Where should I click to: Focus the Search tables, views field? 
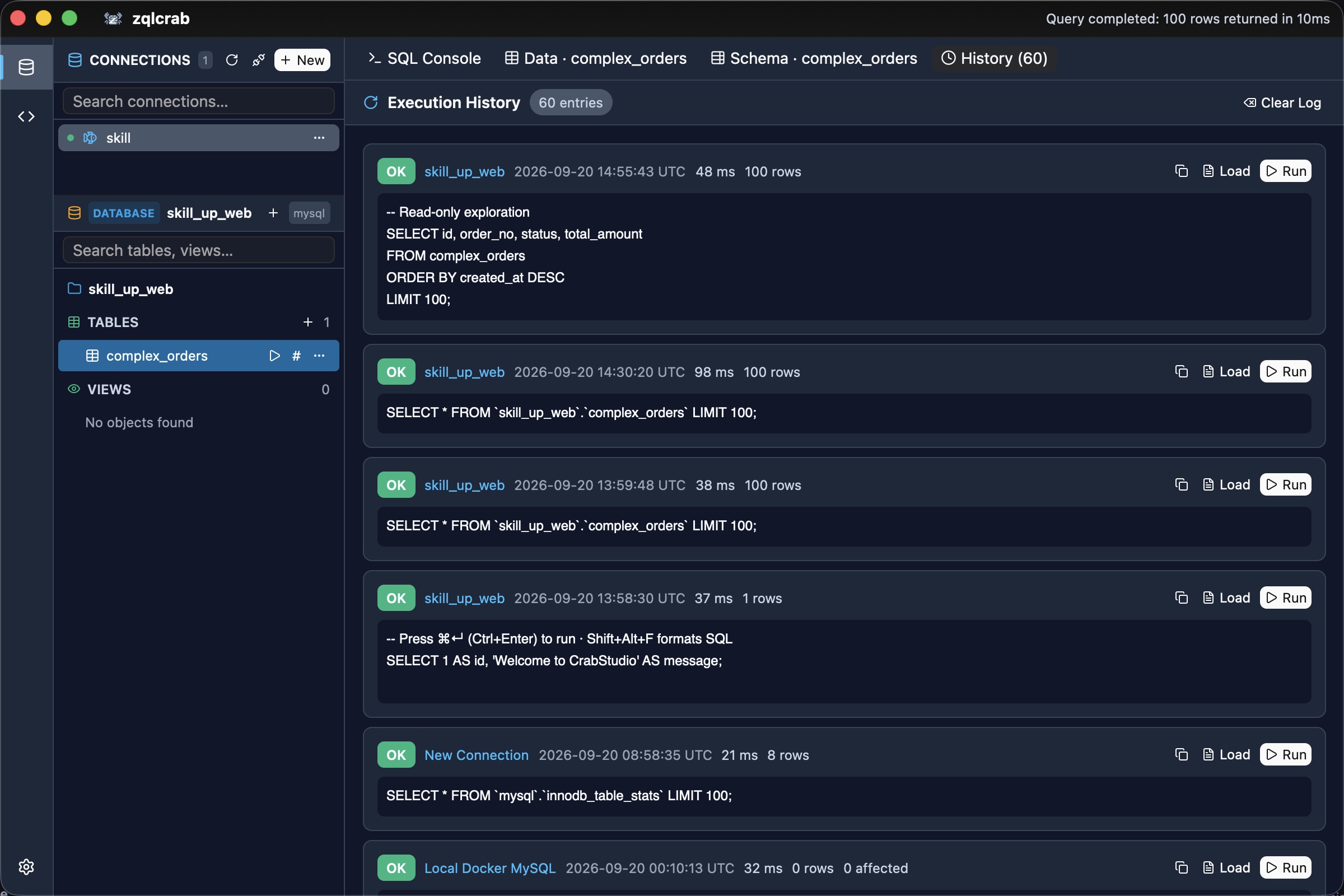(198, 250)
